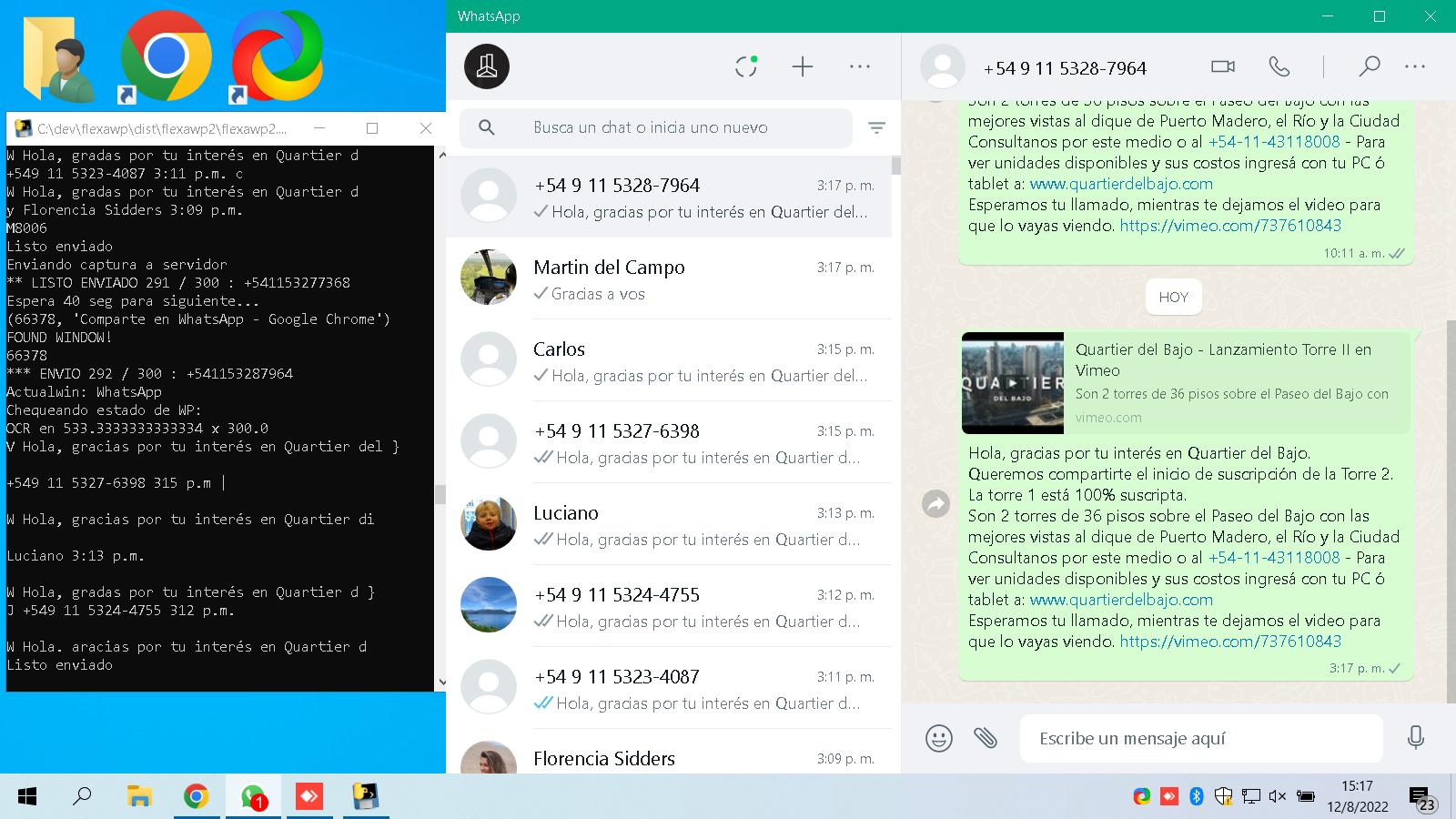The width and height of the screenshot is (1456, 819).
Task: Start a video call with the contact
Action: click(x=1223, y=66)
